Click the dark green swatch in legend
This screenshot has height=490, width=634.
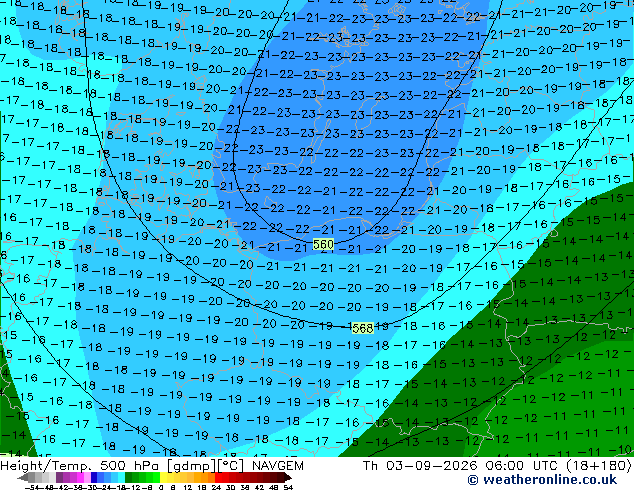click(x=129, y=477)
